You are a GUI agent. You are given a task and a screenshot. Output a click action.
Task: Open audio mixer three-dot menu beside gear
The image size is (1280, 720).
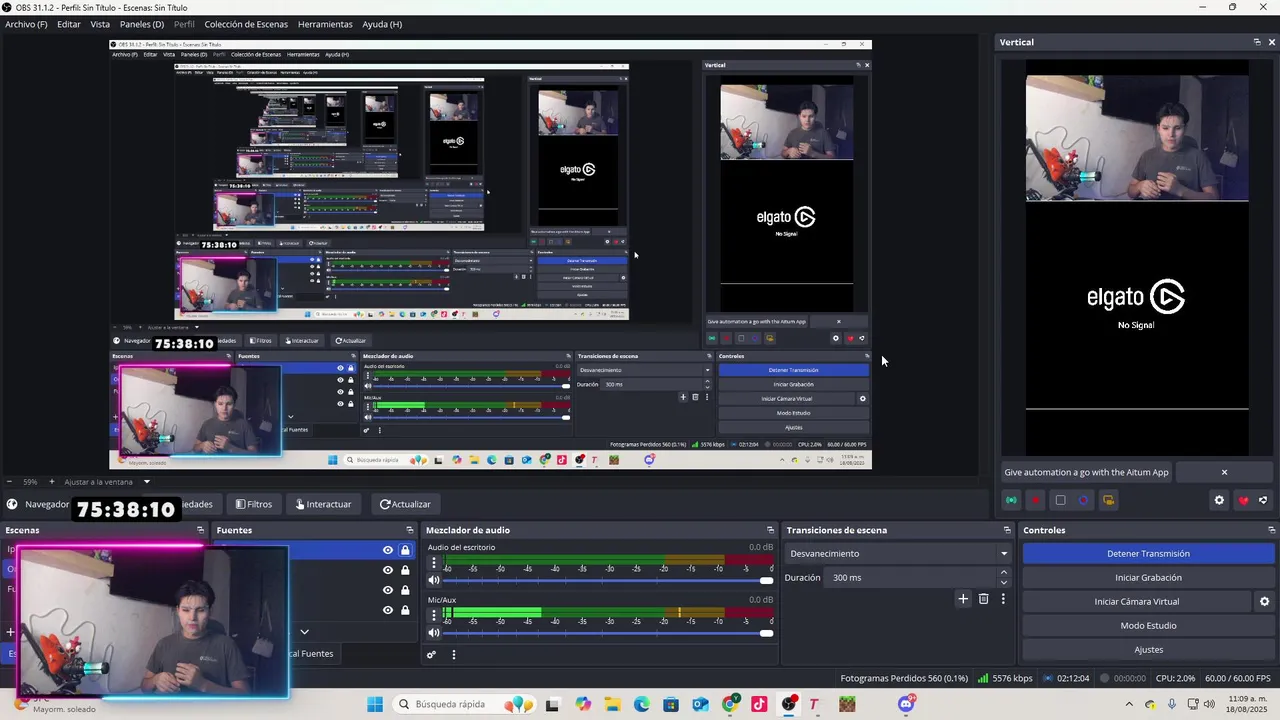[x=453, y=655]
